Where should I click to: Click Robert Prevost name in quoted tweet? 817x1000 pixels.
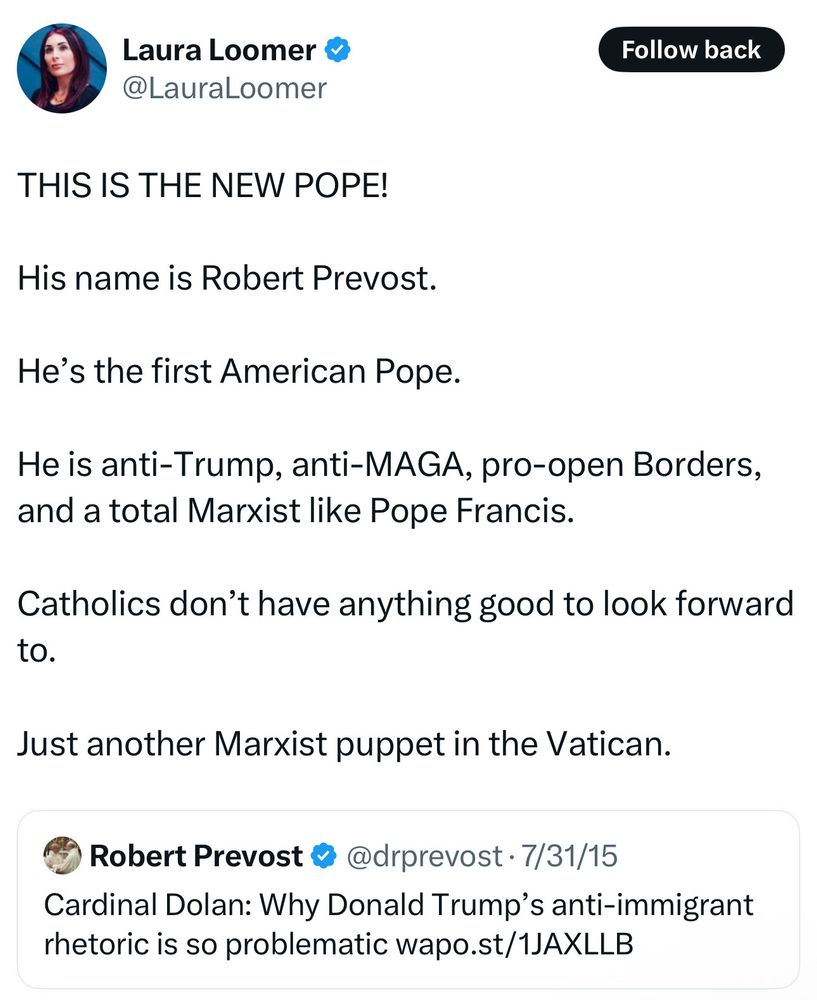pos(196,856)
